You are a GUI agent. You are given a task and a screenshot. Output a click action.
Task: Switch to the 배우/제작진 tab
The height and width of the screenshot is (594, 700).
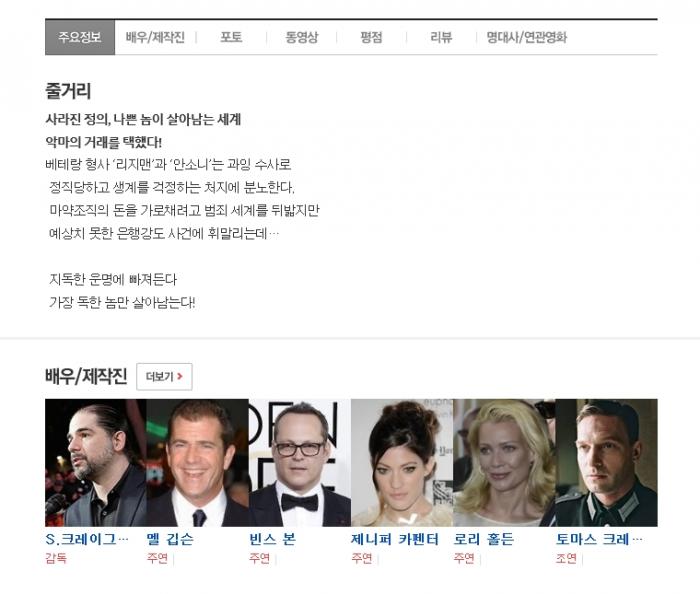[155, 38]
